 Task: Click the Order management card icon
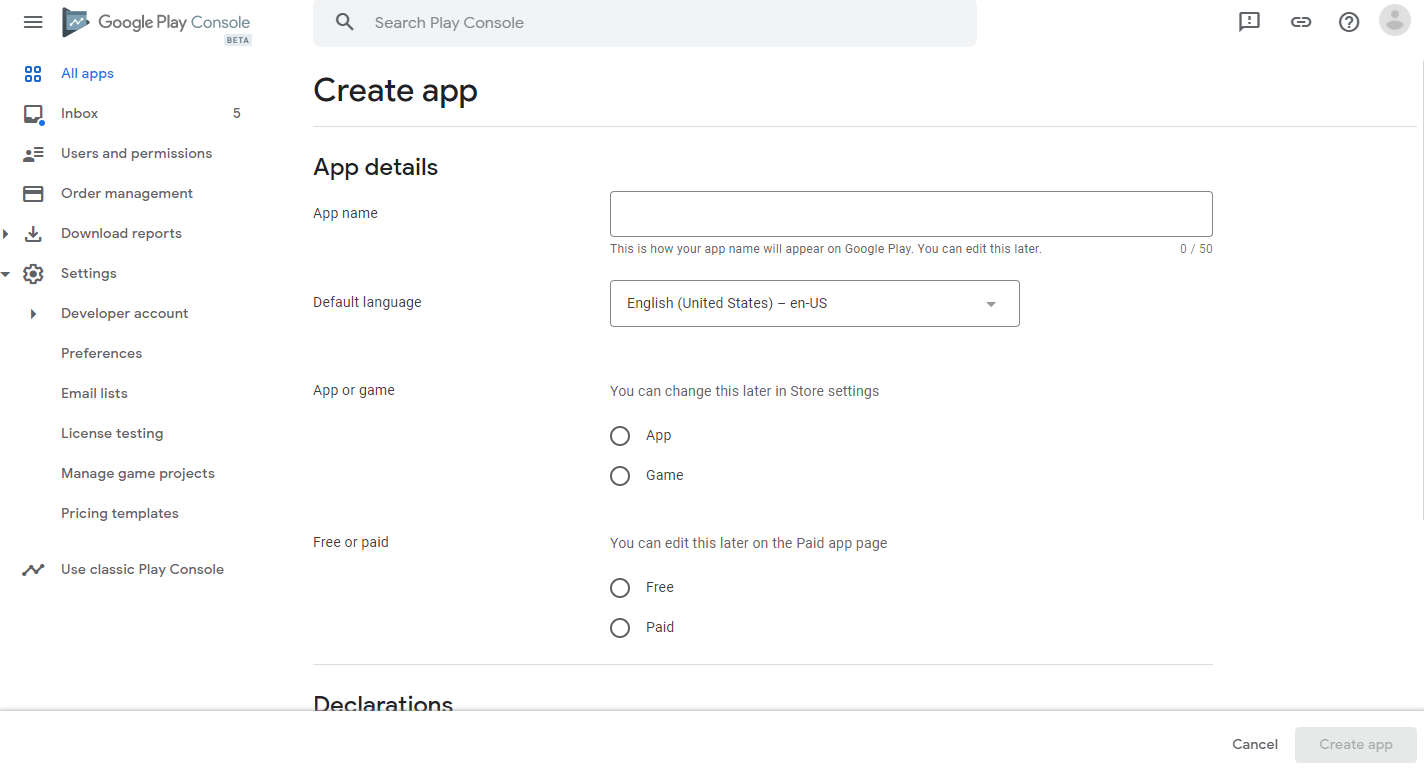click(x=33, y=193)
